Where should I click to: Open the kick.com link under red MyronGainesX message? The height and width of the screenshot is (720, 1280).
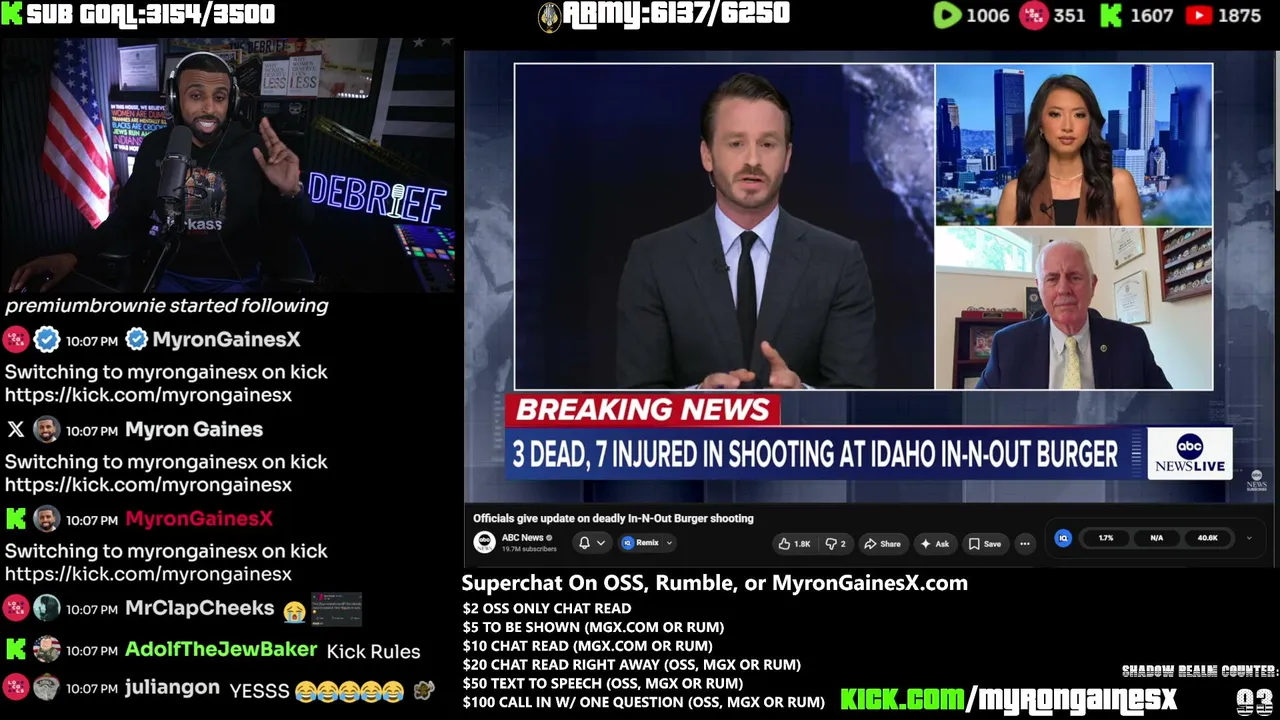tap(148, 574)
